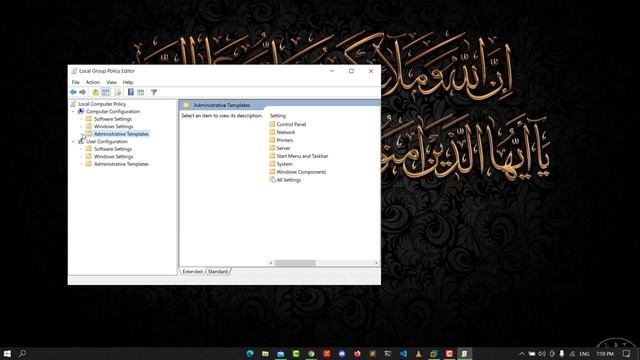Click the taskbar Search magnifier icon
This screenshot has height=360, width=640.
[22, 353]
